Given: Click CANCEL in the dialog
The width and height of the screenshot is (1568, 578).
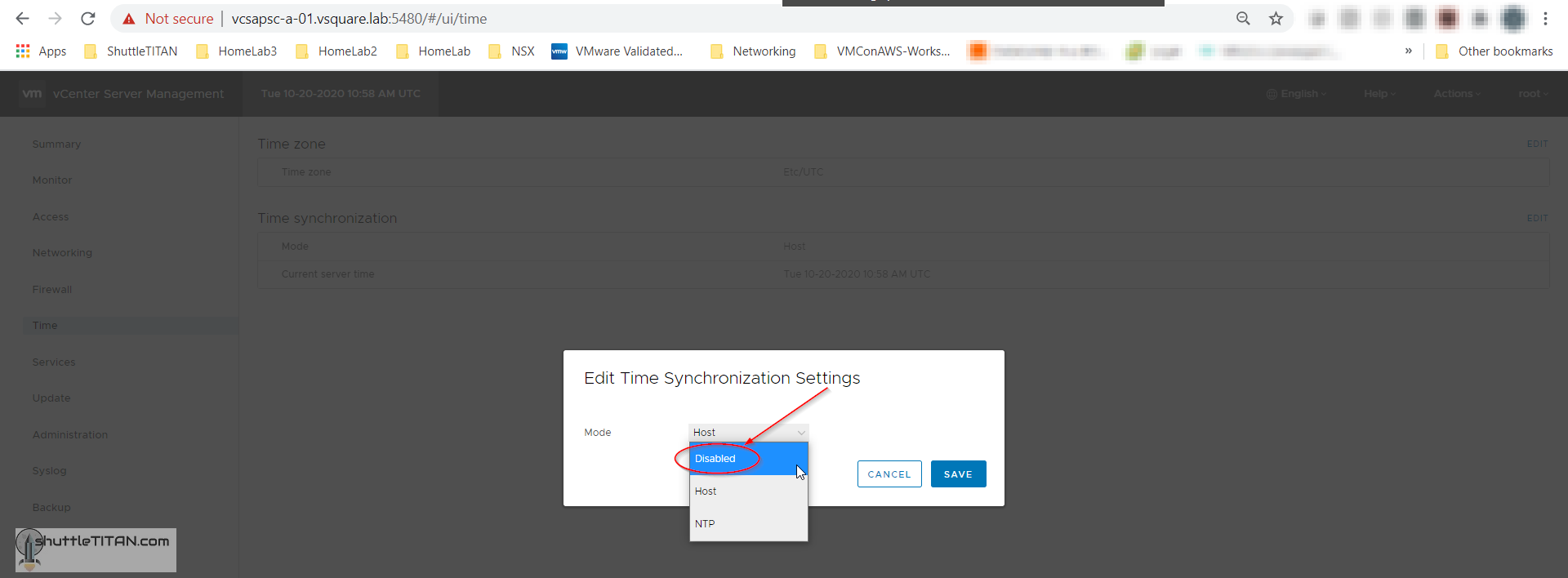Looking at the screenshot, I should 889,474.
